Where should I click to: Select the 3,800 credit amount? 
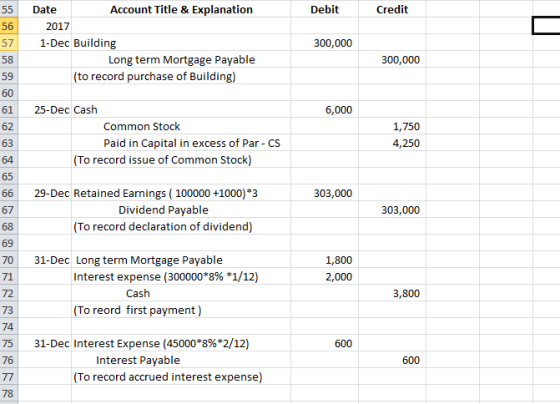392,294
